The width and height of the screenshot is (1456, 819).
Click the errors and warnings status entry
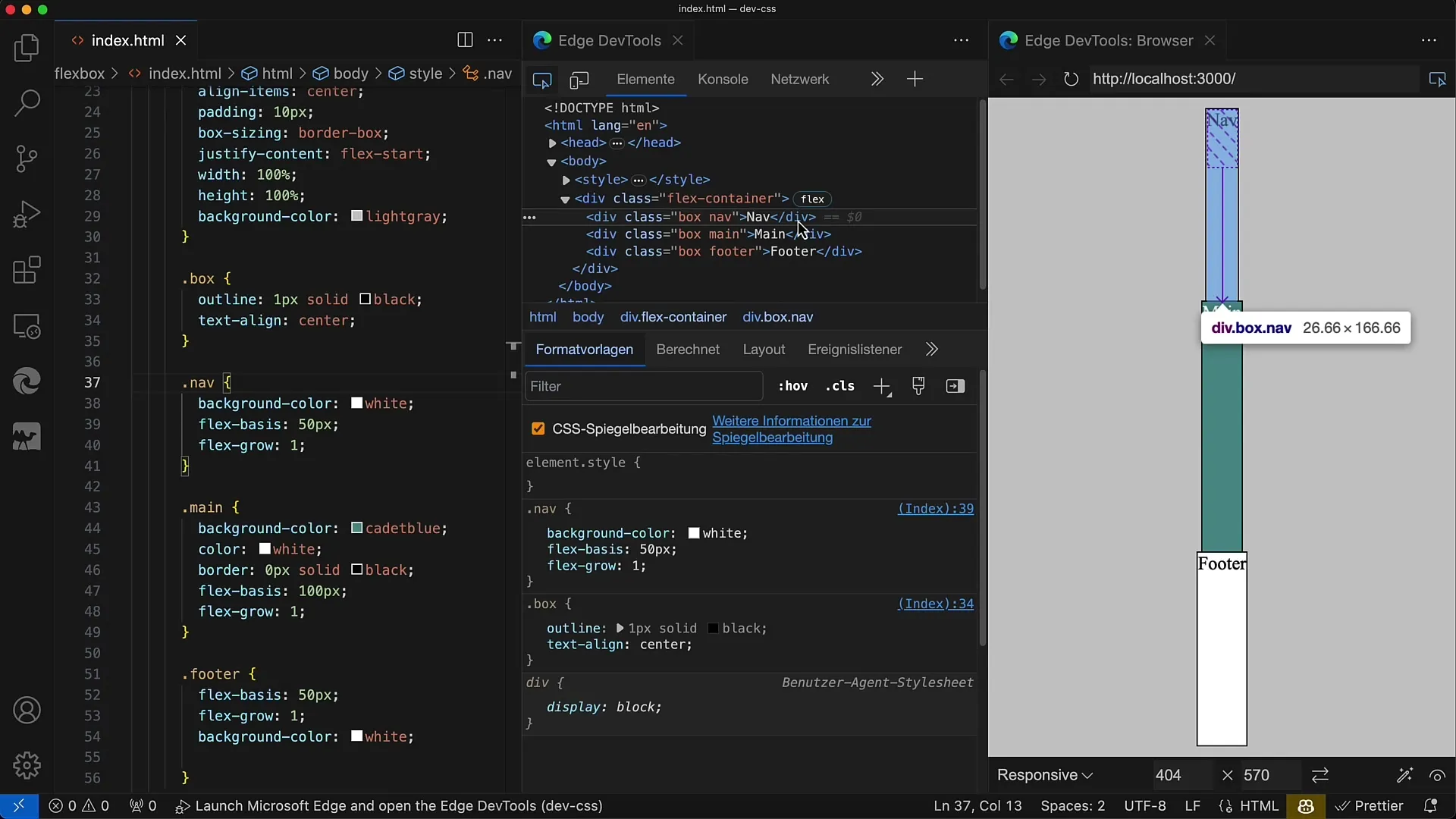[79, 805]
